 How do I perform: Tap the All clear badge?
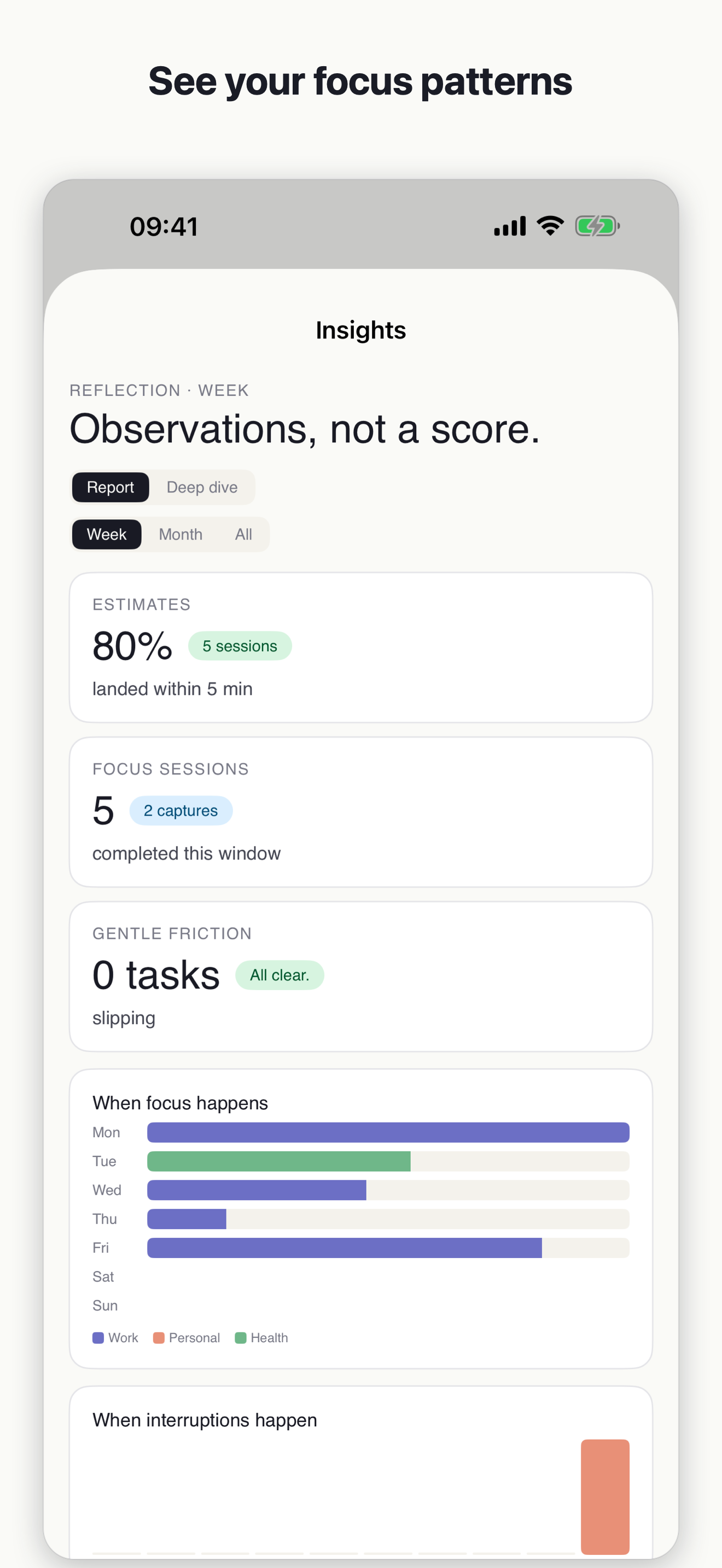coord(280,974)
